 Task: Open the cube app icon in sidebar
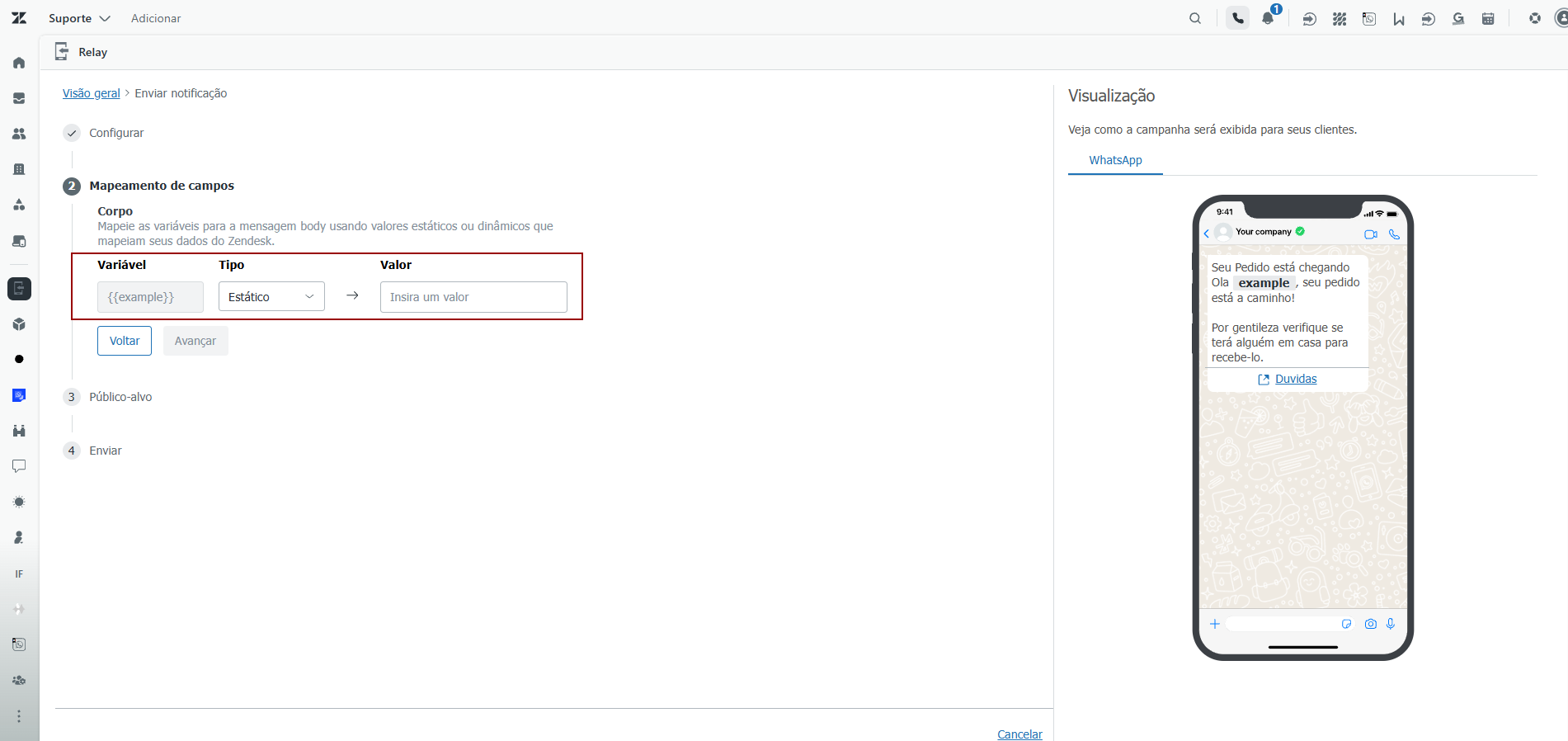[x=19, y=324]
